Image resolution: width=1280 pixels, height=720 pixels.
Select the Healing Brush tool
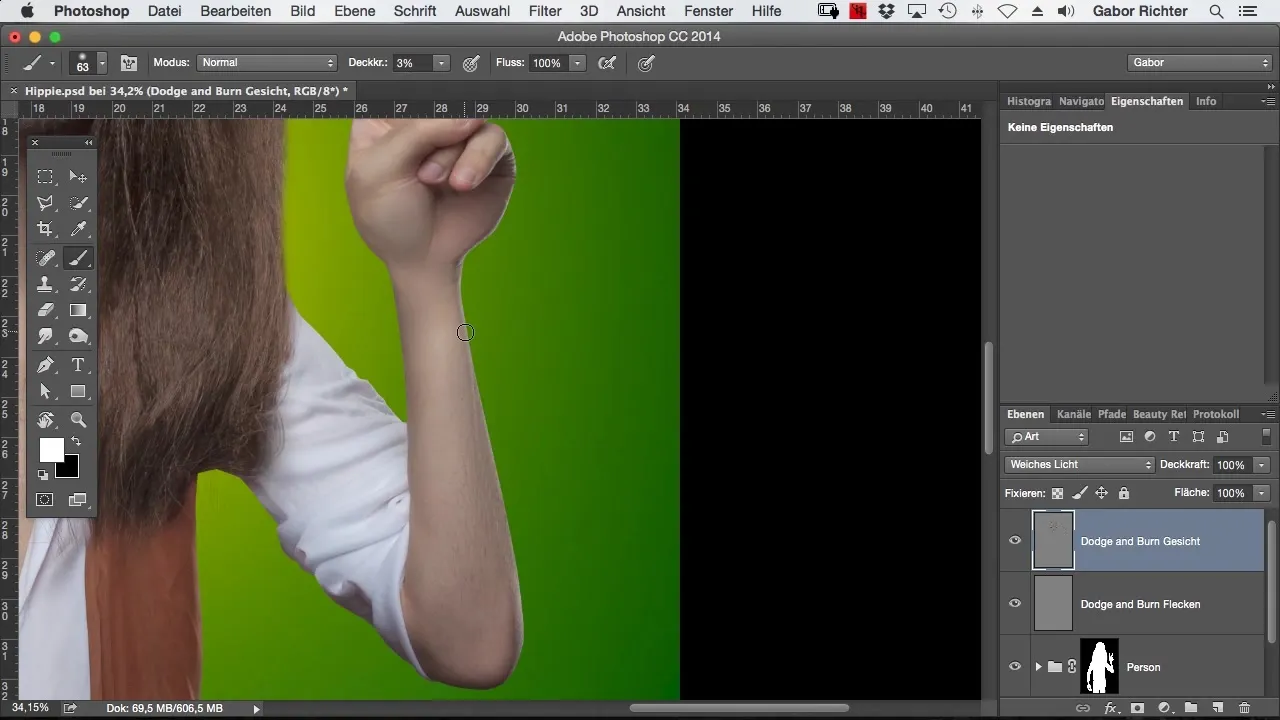[x=46, y=258]
